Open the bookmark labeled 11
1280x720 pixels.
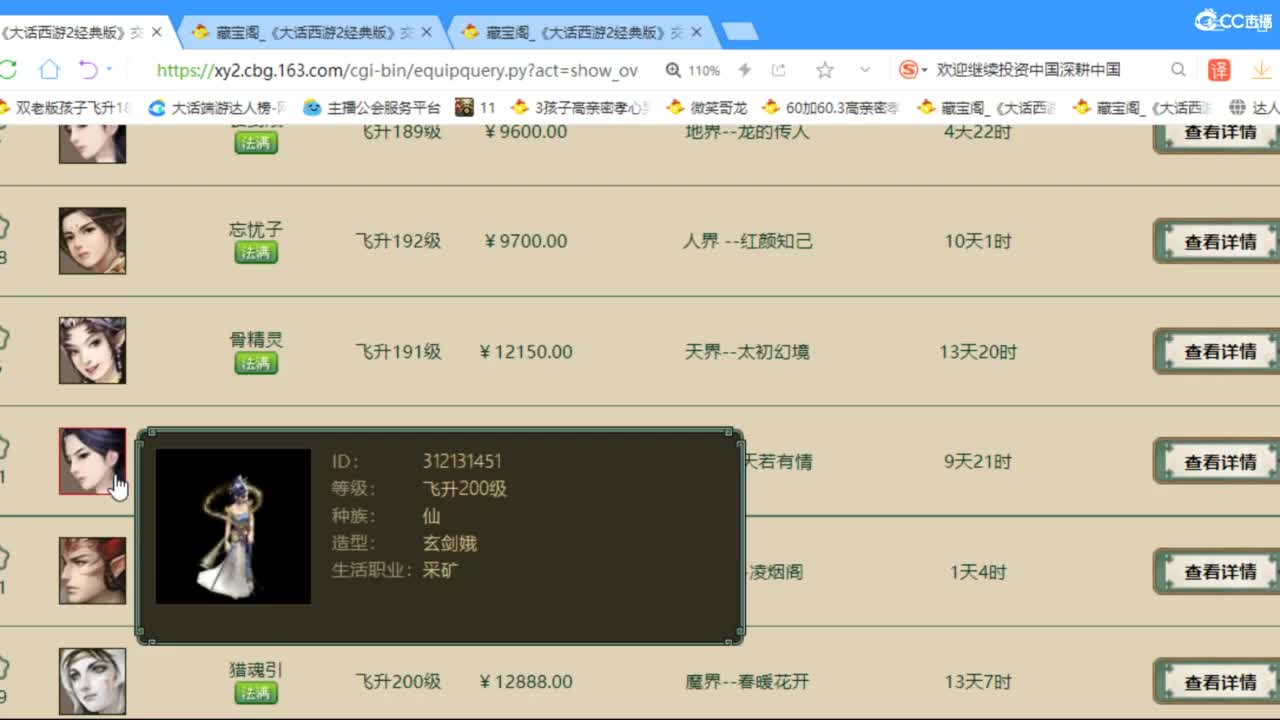pos(476,107)
